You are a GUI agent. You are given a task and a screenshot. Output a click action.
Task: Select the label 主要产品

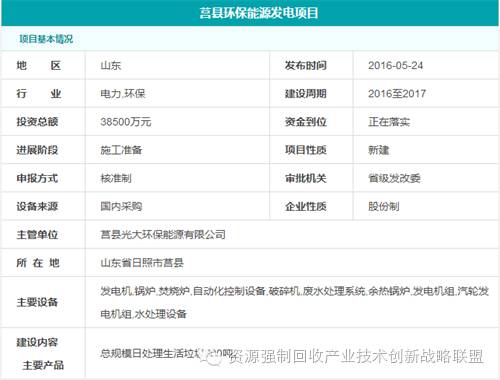[43, 365]
